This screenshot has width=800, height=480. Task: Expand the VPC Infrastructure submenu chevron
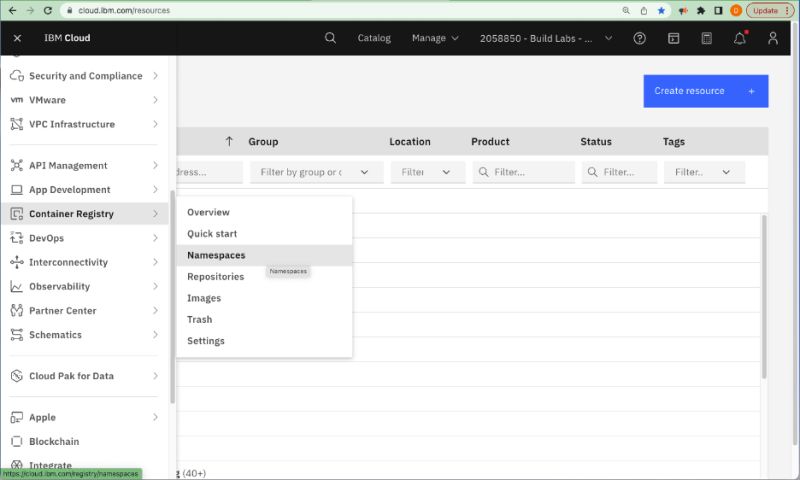pos(156,124)
